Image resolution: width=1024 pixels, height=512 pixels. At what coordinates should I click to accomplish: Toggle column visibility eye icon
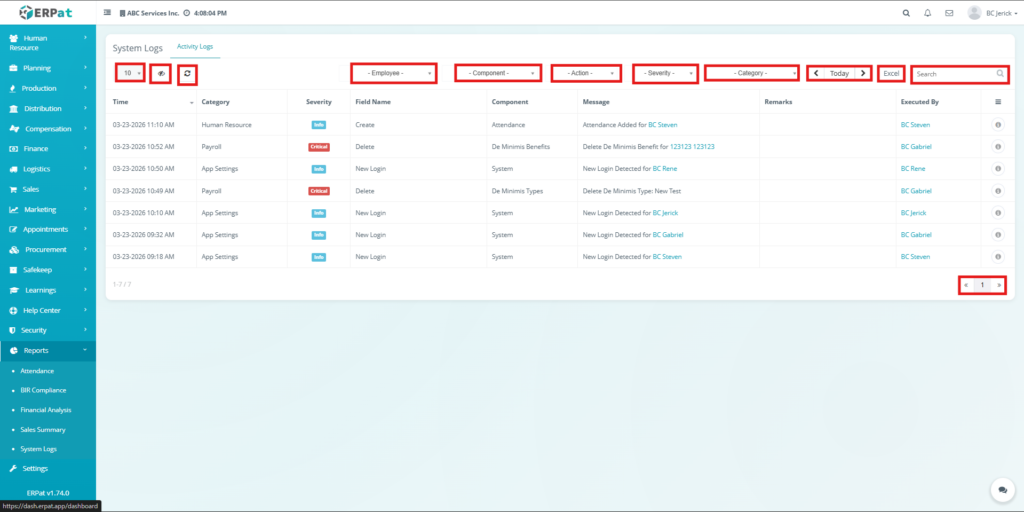[x=160, y=73]
